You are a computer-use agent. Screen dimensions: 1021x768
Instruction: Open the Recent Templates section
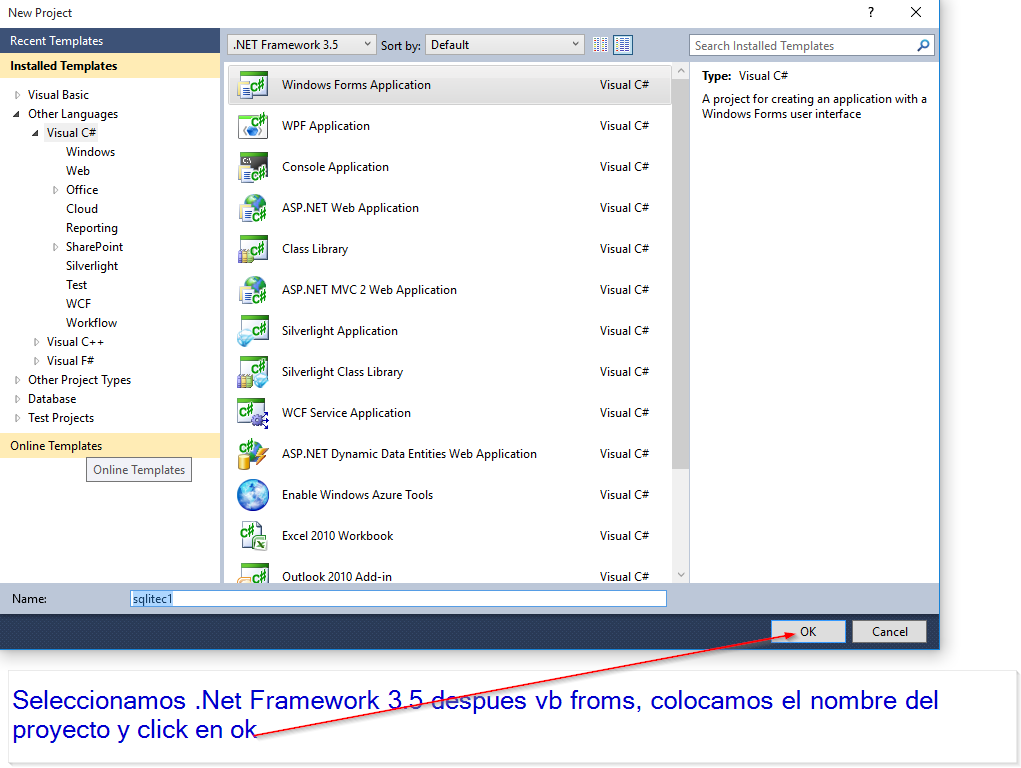pyautogui.click(x=110, y=40)
